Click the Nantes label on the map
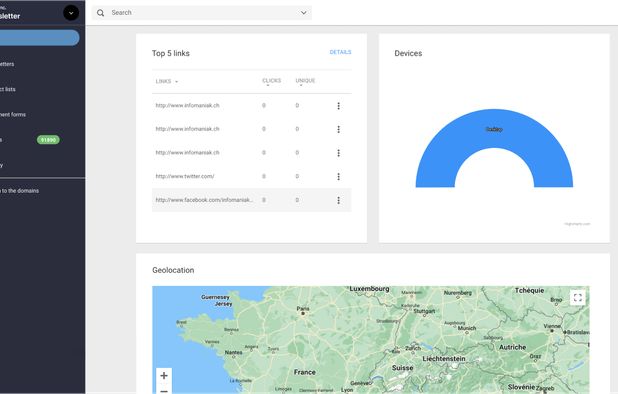This screenshot has height=394, width=618. (233, 352)
